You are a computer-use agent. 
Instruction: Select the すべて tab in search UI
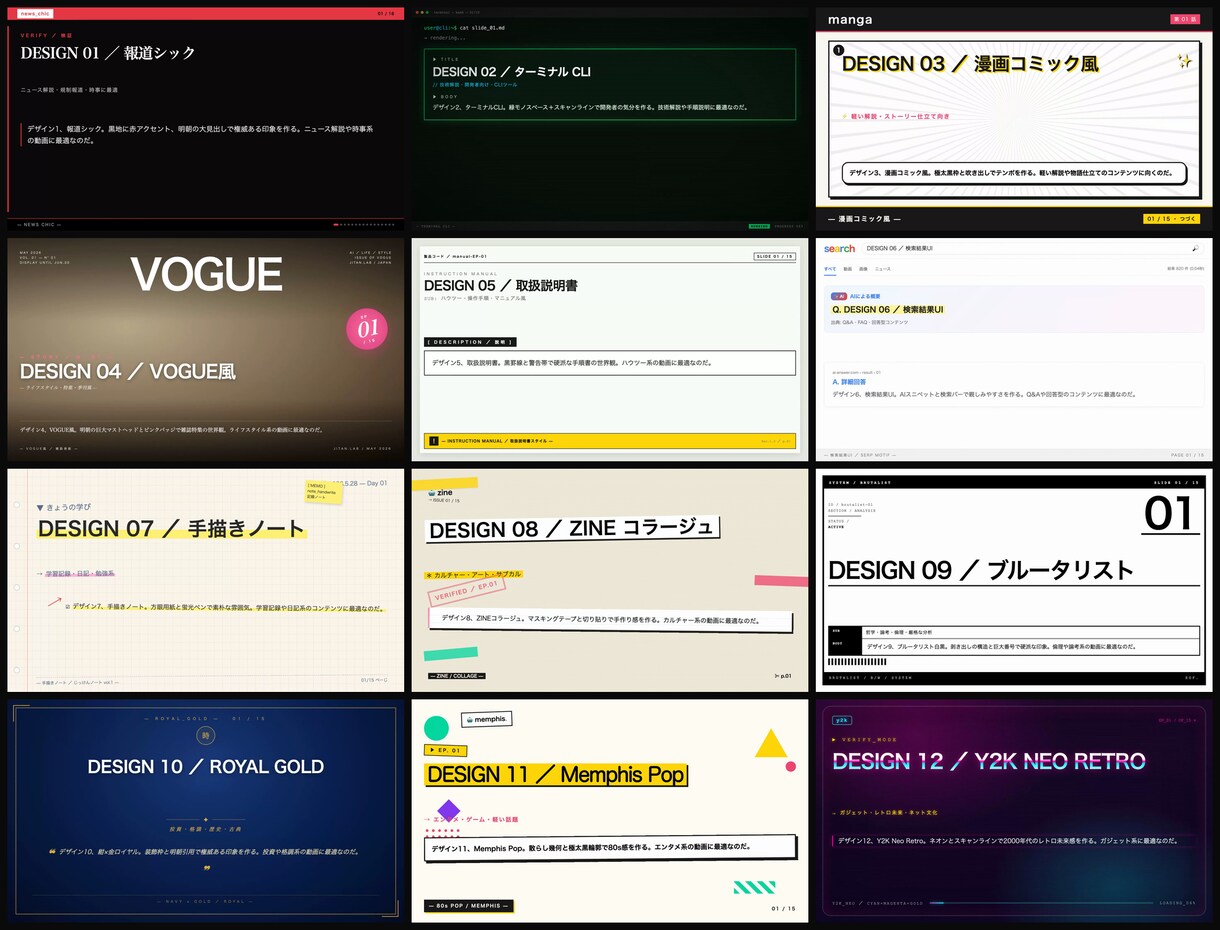coord(830,268)
